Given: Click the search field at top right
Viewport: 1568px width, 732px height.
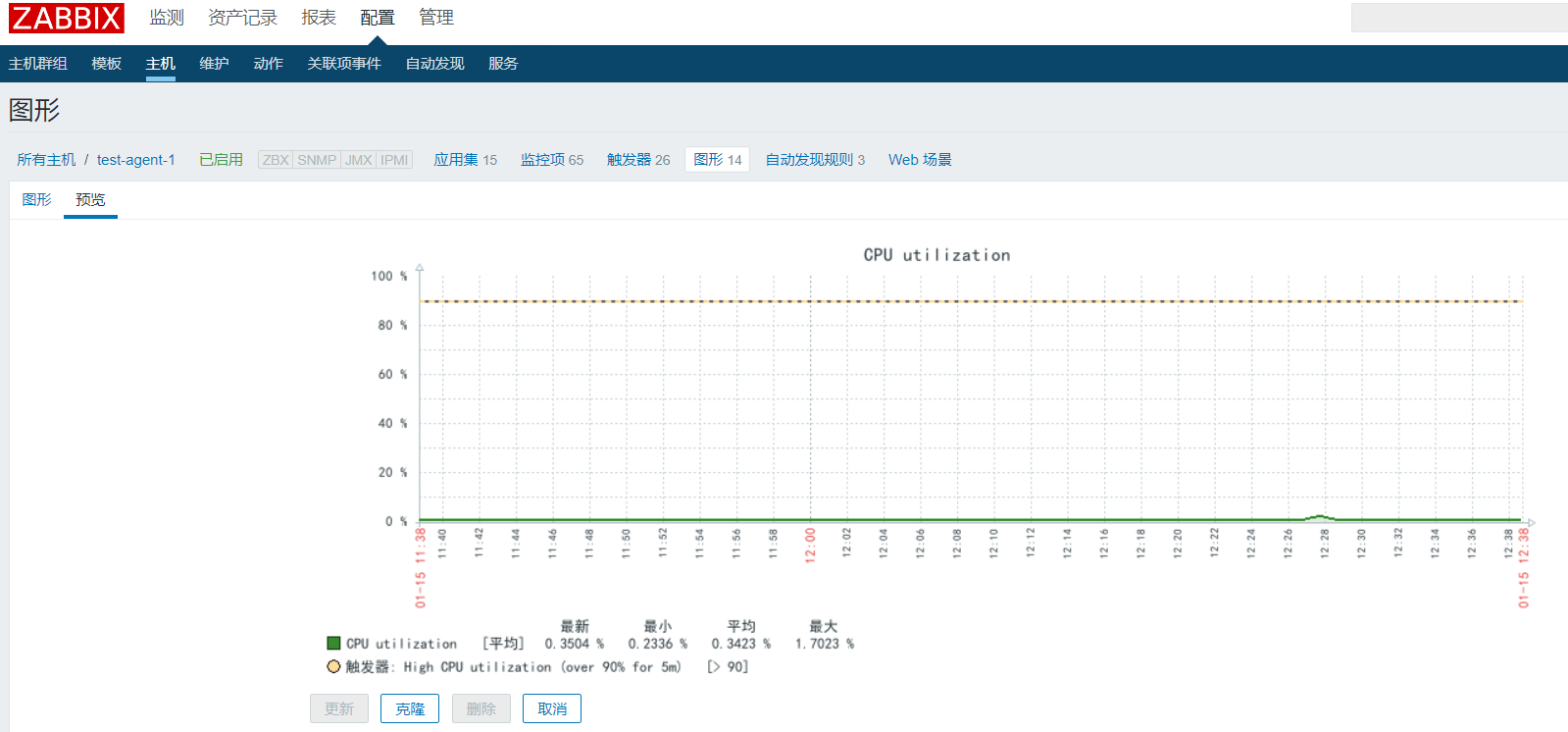Looking at the screenshot, I should (1459, 18).
